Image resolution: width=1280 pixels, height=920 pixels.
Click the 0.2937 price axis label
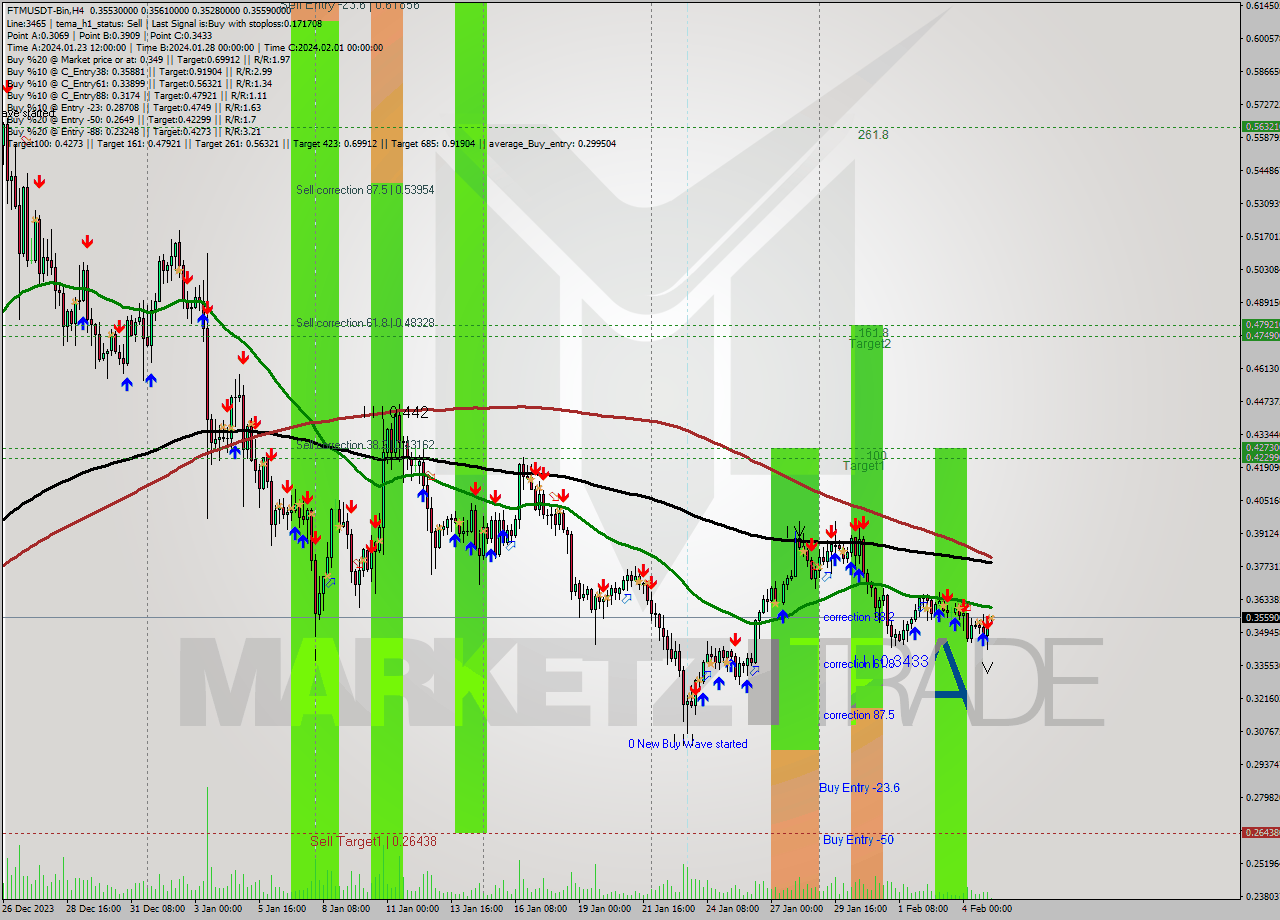(1263, 764)
